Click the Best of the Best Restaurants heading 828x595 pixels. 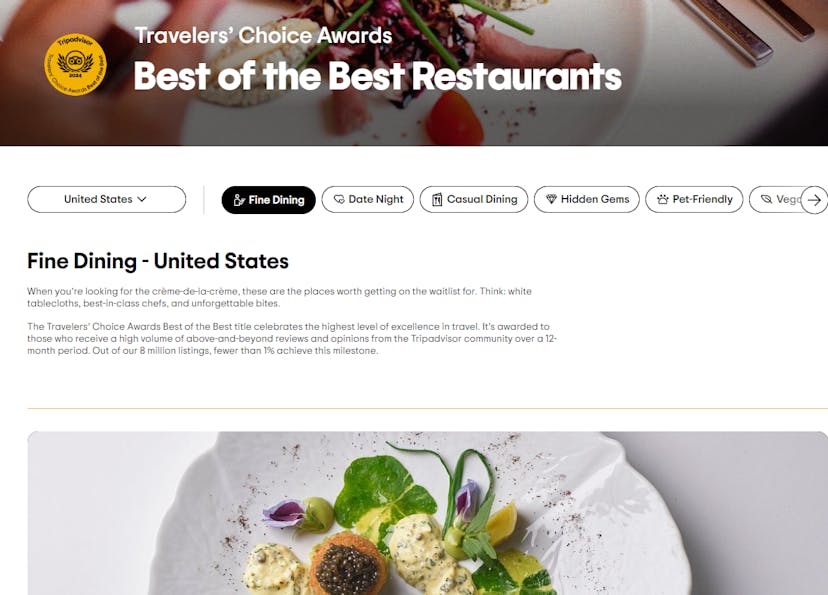click(x=378, y=77)
